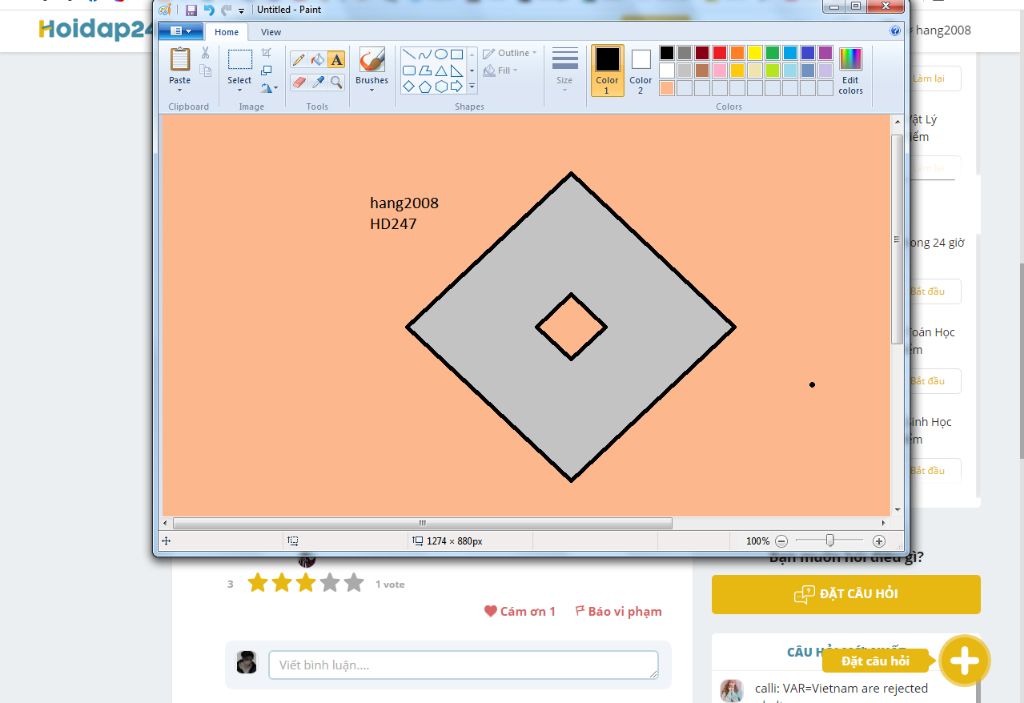Screen dimensions: 1024x703
Task: Click the zoom in plus button
Action: (x=879, y=541)
